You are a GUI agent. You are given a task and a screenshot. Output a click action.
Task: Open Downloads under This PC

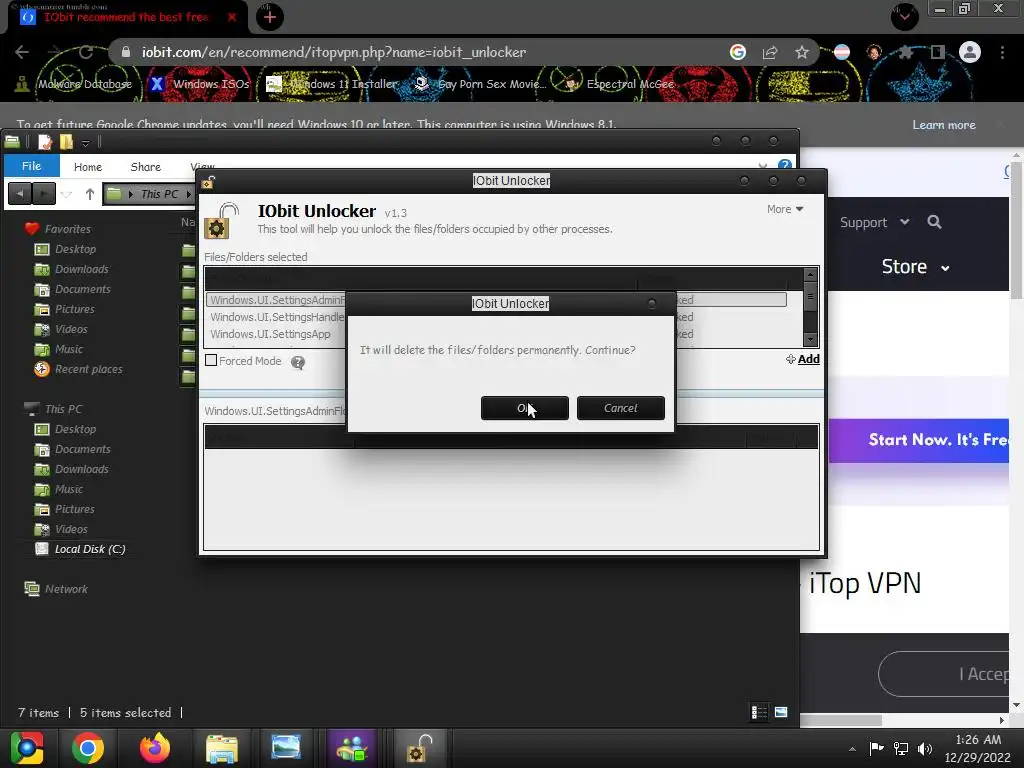coord(82,469)
